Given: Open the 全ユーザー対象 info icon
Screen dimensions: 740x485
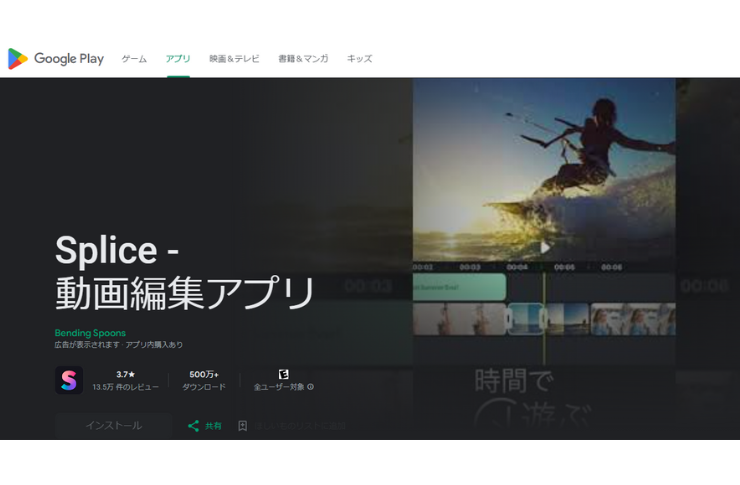Looking at the screenshot, I should [x=311, y=387].
